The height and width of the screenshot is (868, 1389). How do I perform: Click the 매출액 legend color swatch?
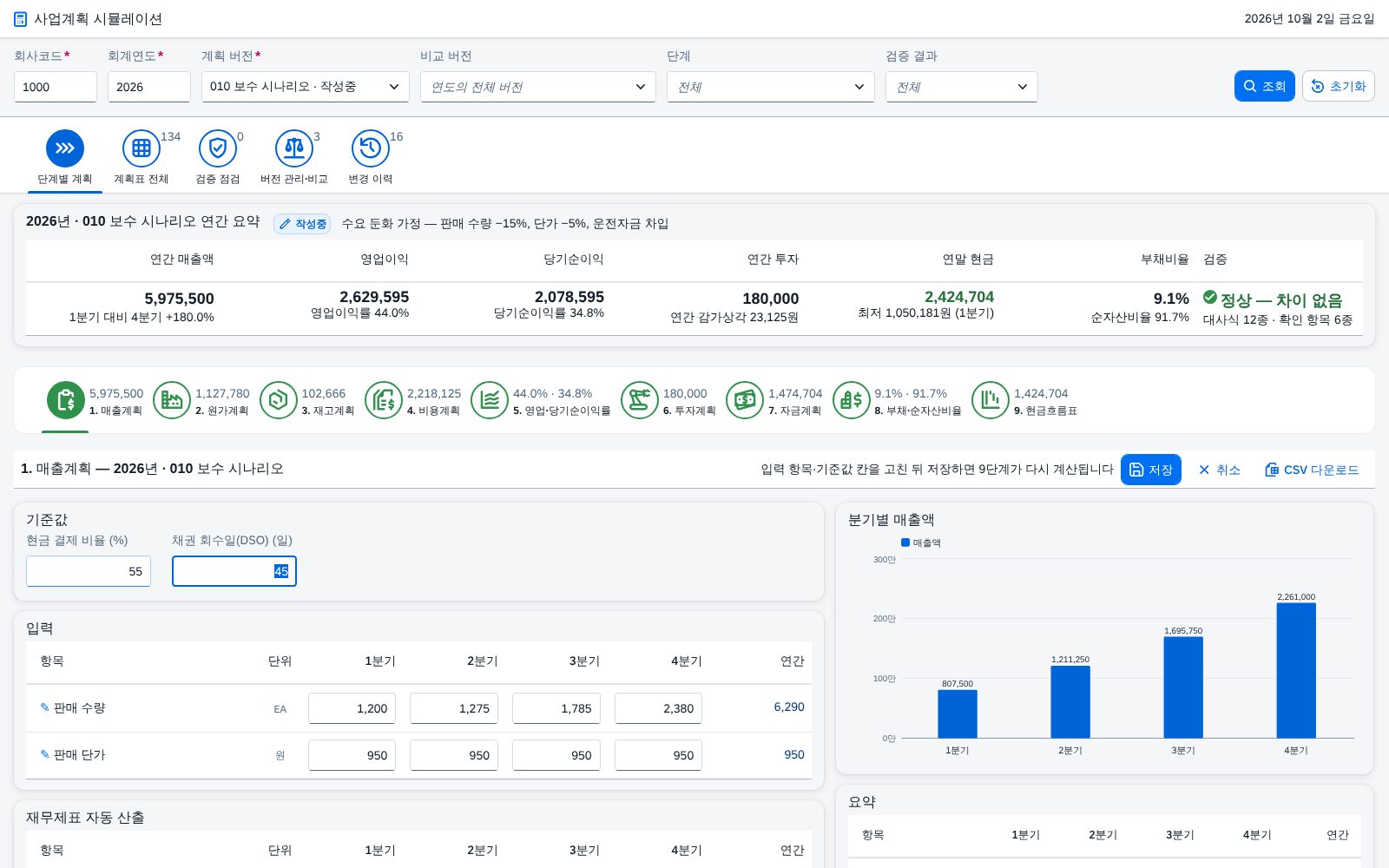point(905,542)
